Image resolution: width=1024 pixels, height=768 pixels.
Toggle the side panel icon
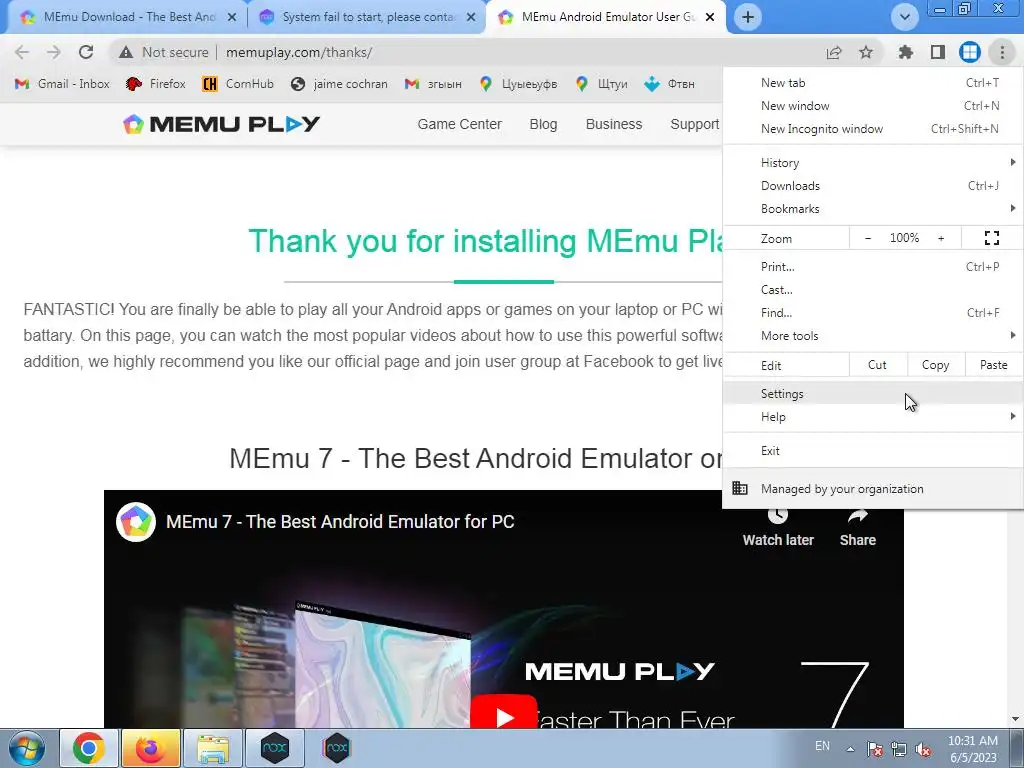point(938,52)
